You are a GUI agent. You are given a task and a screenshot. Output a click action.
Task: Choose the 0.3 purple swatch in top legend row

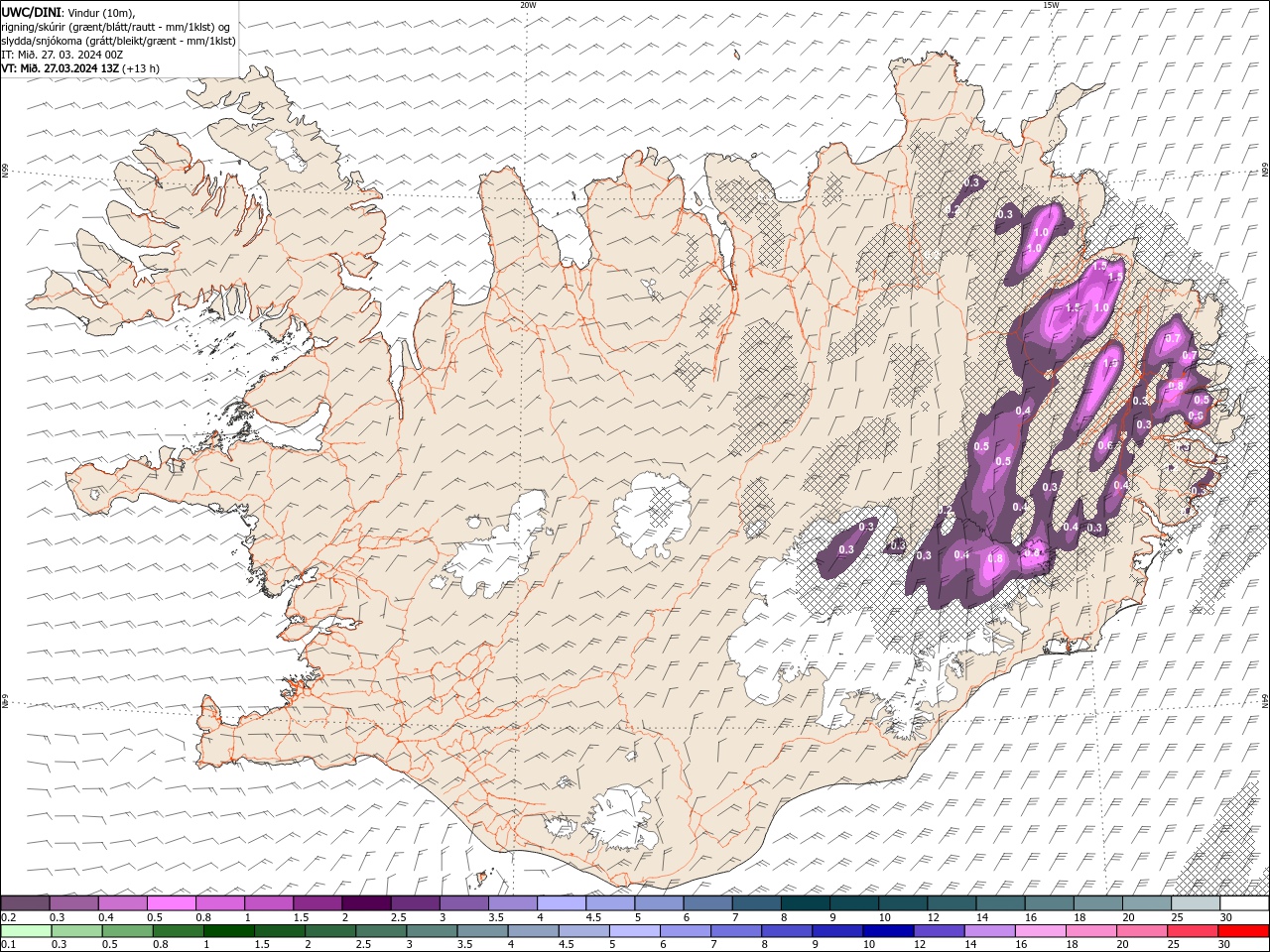(73, 903)
